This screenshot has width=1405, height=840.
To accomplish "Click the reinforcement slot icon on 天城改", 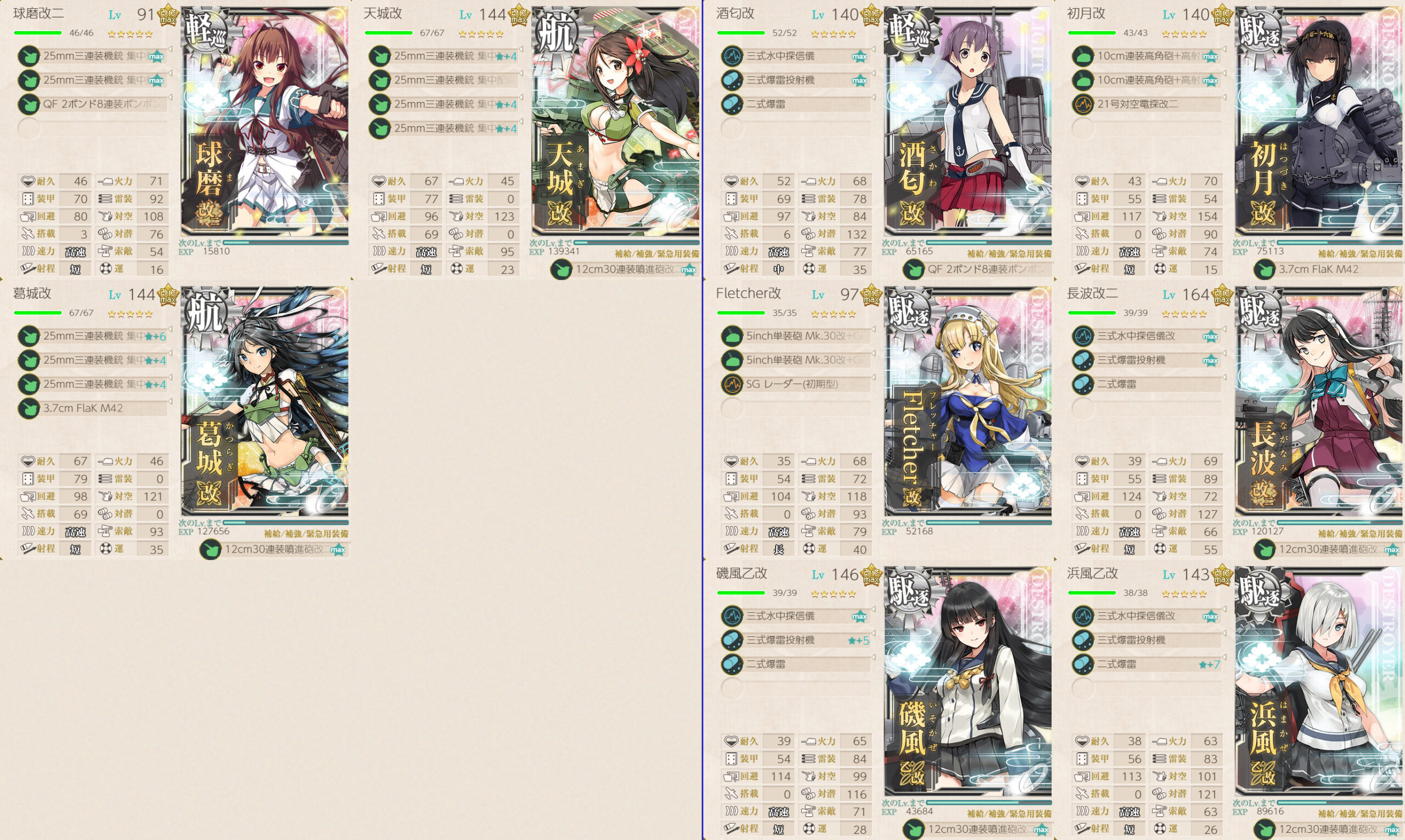I will tap(561, 270).
